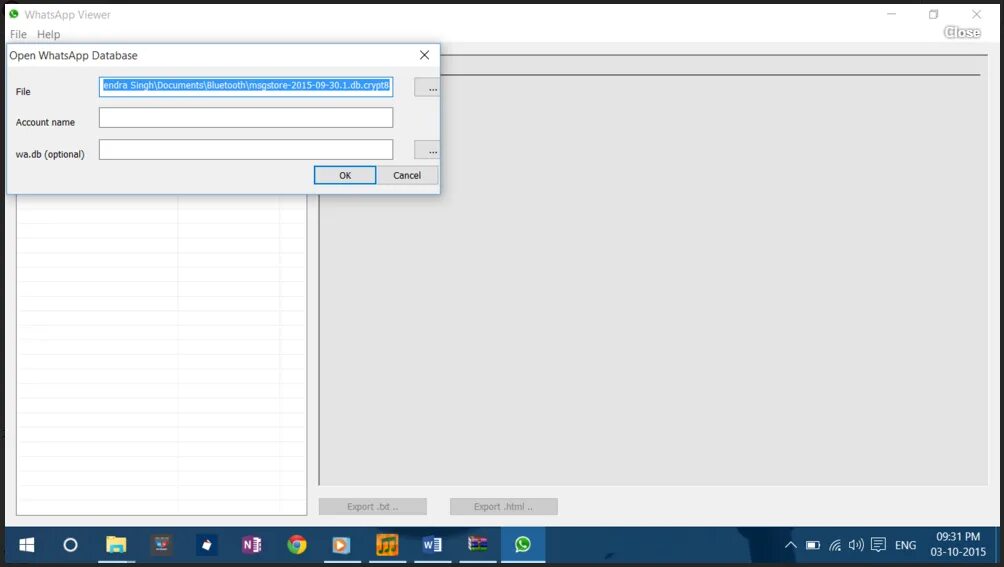Image resolution: width=1004 pixels, height=567 pixels.
Task: Check battery status in system tray
Action: point(813,545)
